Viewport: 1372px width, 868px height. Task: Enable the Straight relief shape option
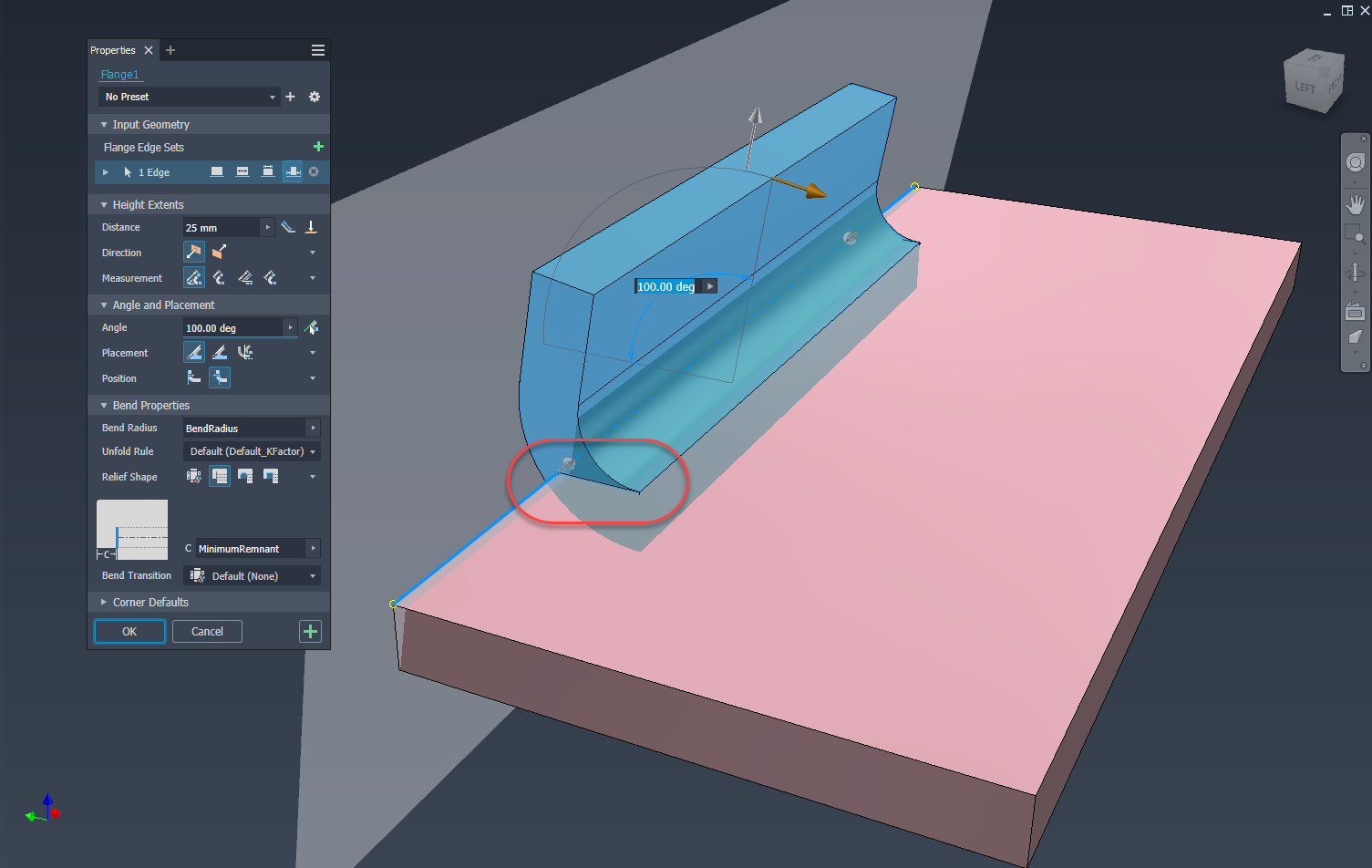click(x=220, y=475)
